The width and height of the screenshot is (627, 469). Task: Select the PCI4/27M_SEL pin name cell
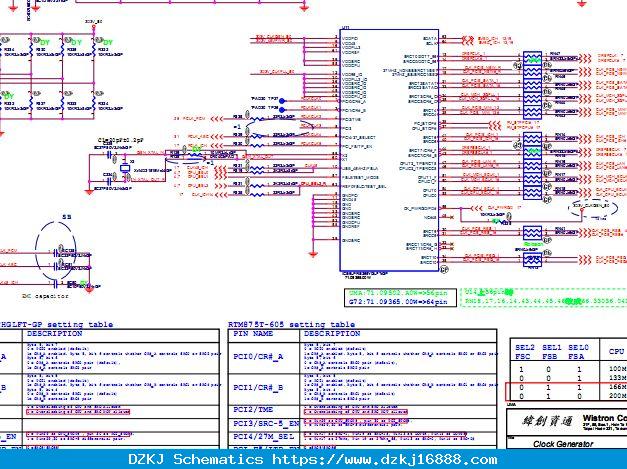[264, 437]
